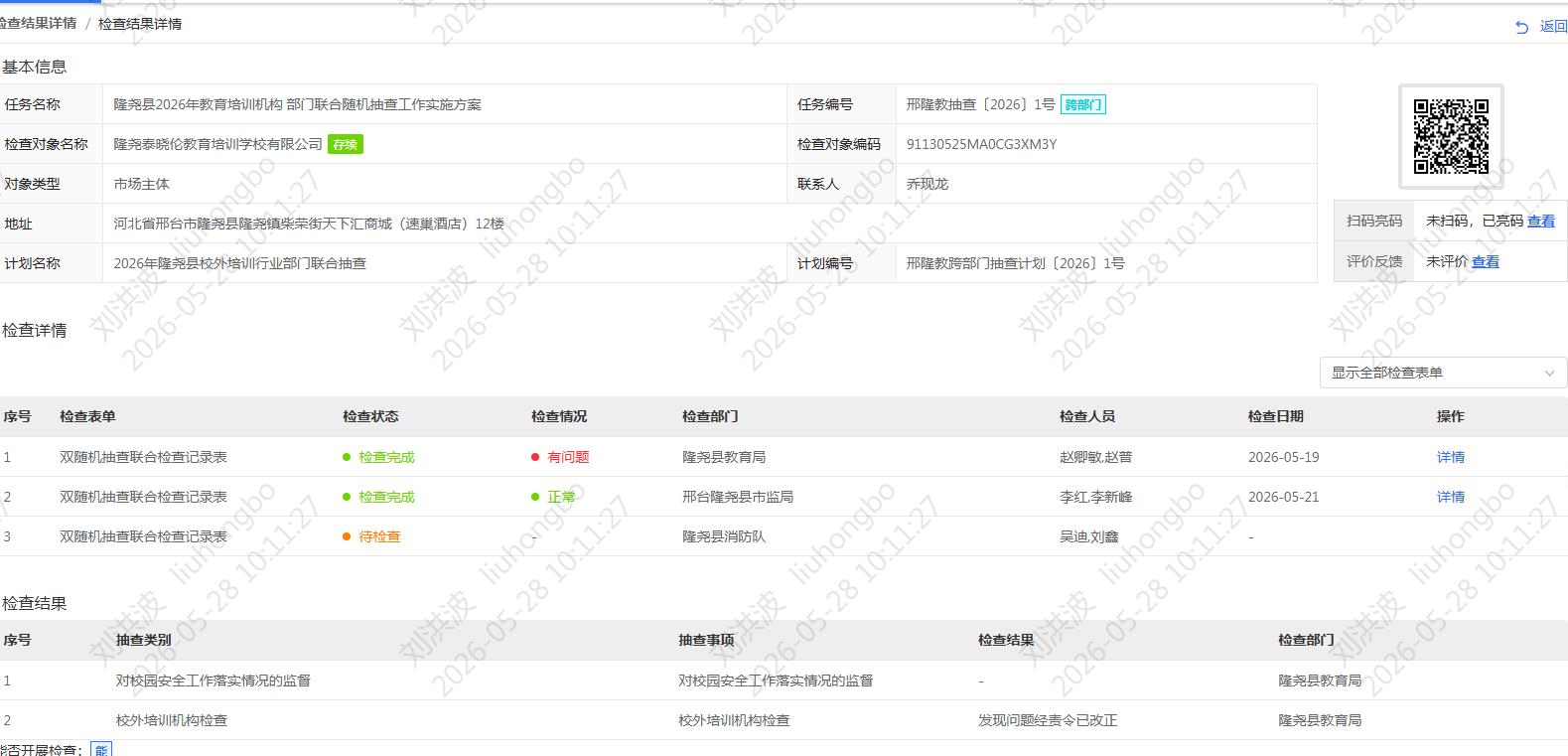Click the date 2026-05-21
The height and width of the screenshot is (756, 1568).
(x=1283, y=497)
